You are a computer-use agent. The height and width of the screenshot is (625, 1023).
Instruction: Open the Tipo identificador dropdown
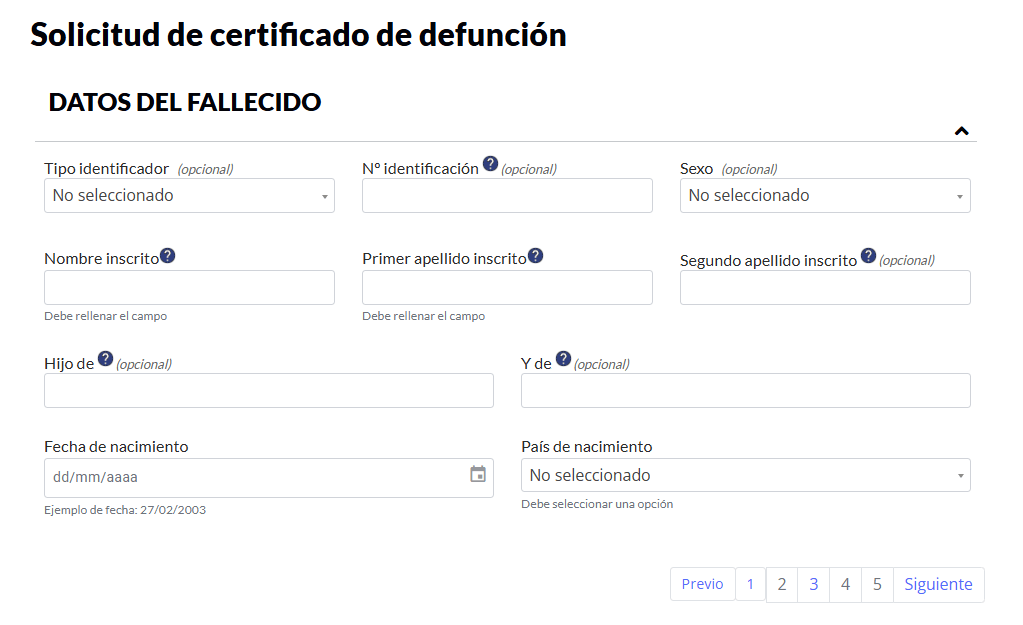click(189, 195)
